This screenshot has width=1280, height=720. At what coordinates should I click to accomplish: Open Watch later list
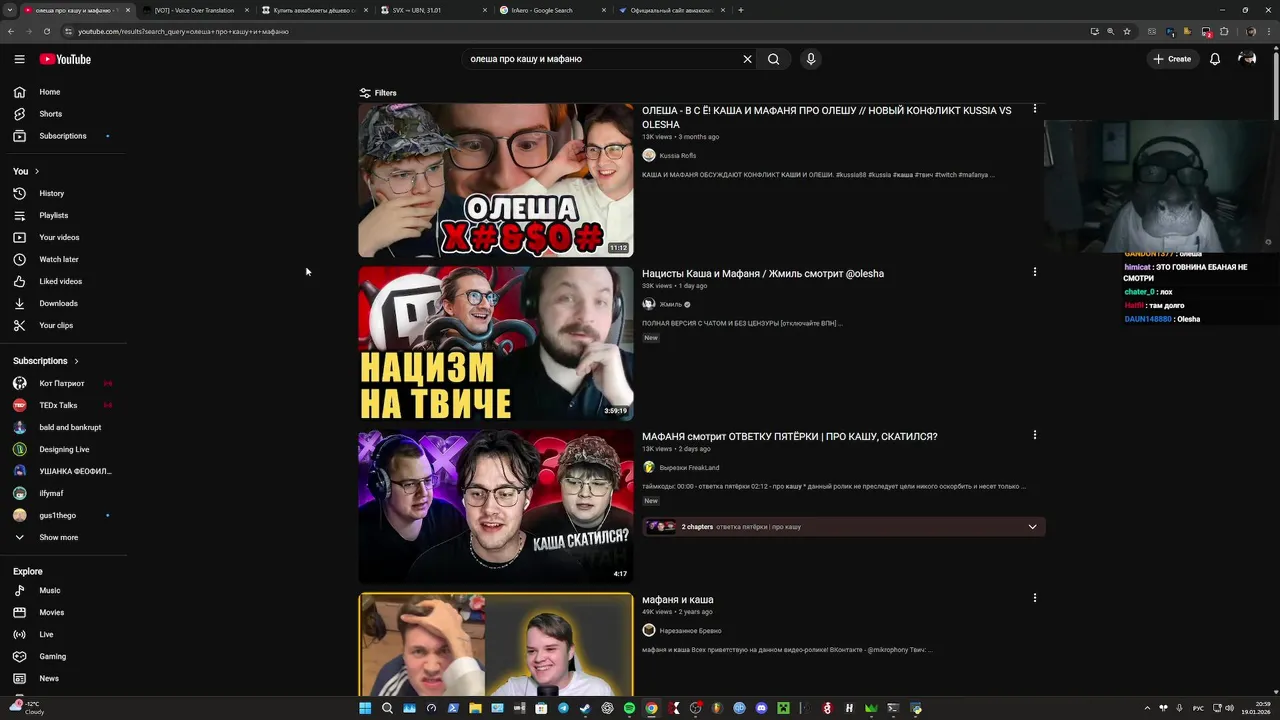tap(63, 259)
